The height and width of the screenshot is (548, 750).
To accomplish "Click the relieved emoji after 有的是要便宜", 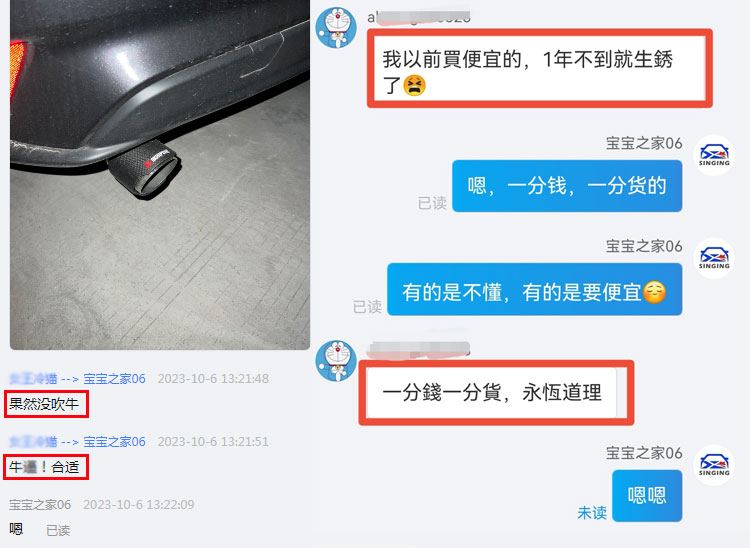I will (x=654, y=292).
